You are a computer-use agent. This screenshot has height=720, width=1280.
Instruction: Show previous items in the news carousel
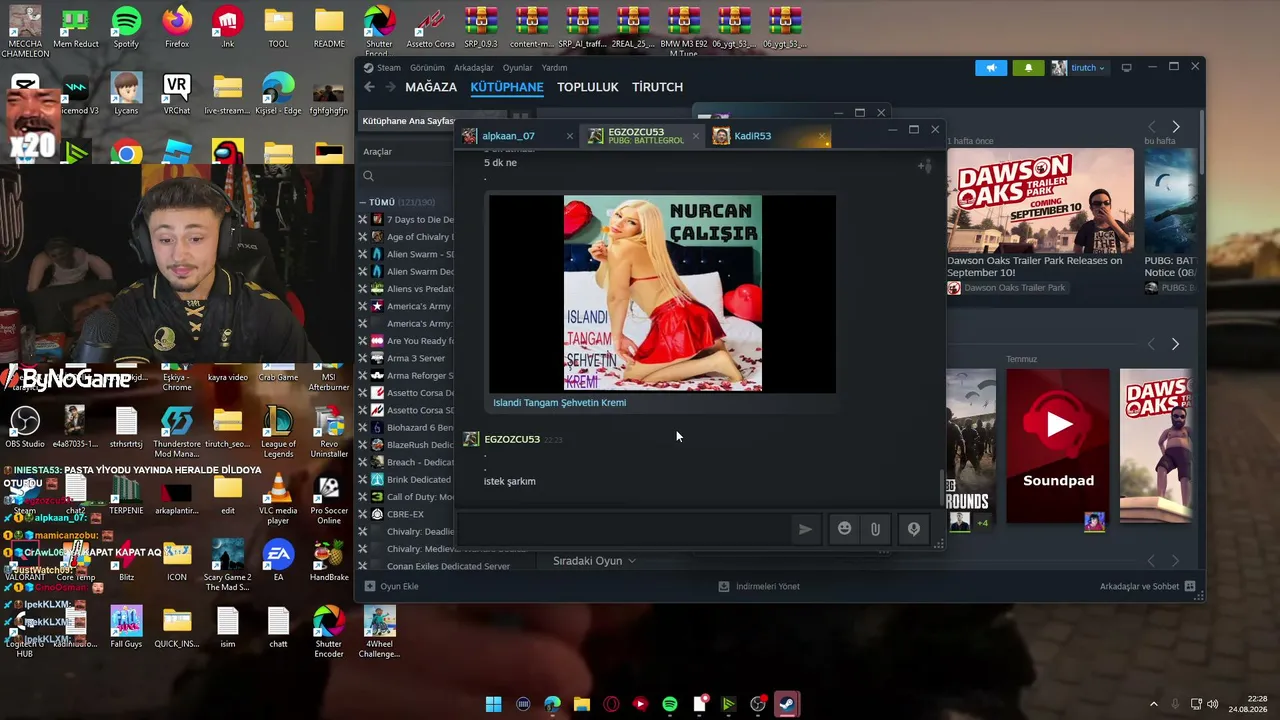1152,127
